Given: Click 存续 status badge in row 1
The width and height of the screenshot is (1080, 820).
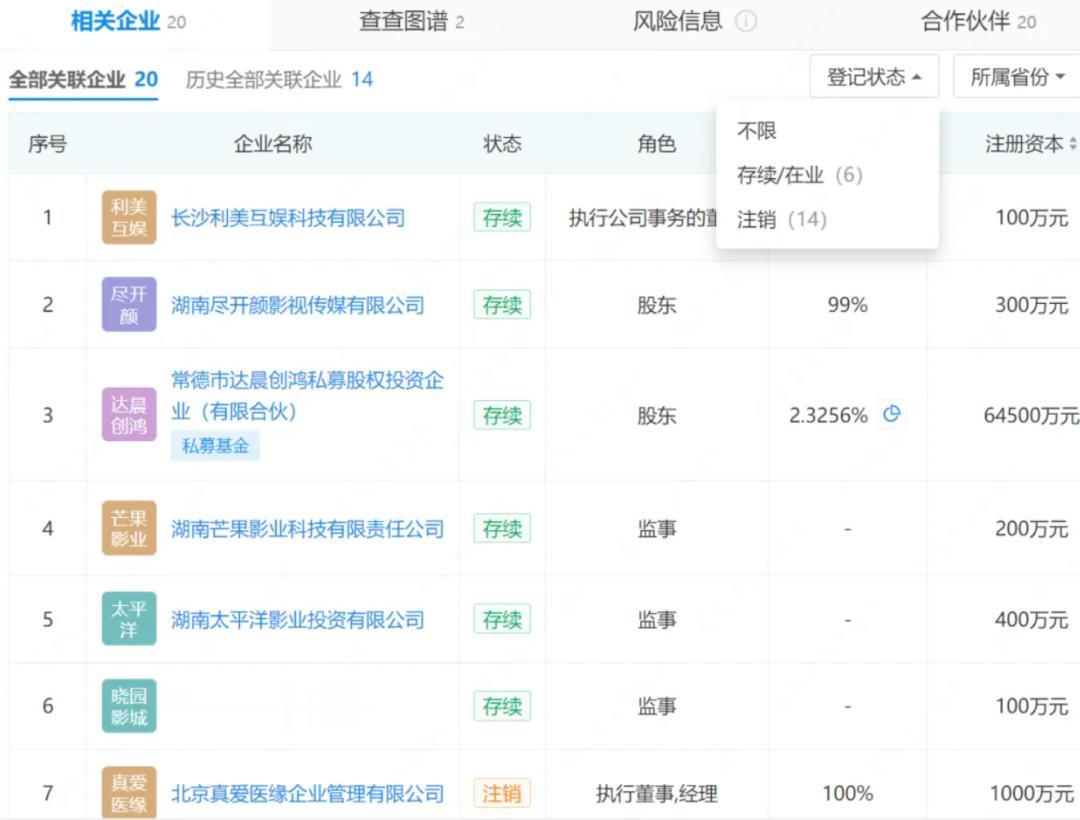Looking at the screenshot, I should click(502, 218).
